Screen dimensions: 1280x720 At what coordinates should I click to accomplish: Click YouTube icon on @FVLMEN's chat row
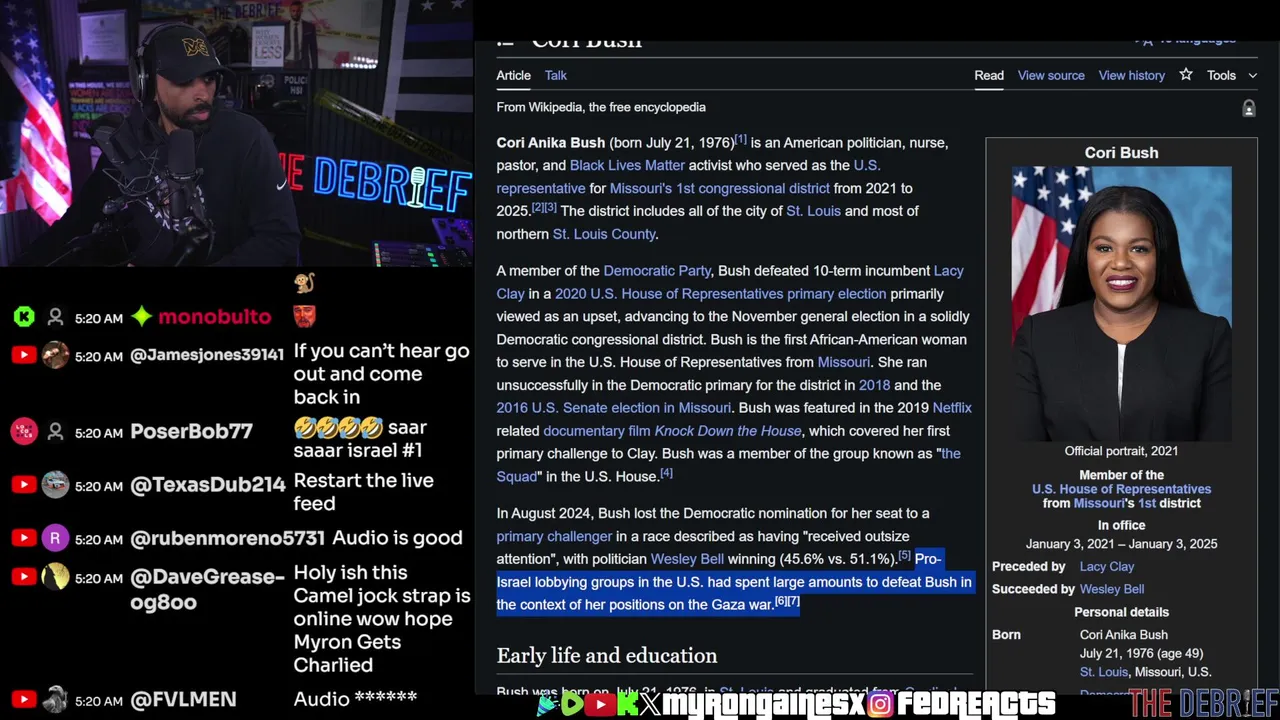[24, 699]
